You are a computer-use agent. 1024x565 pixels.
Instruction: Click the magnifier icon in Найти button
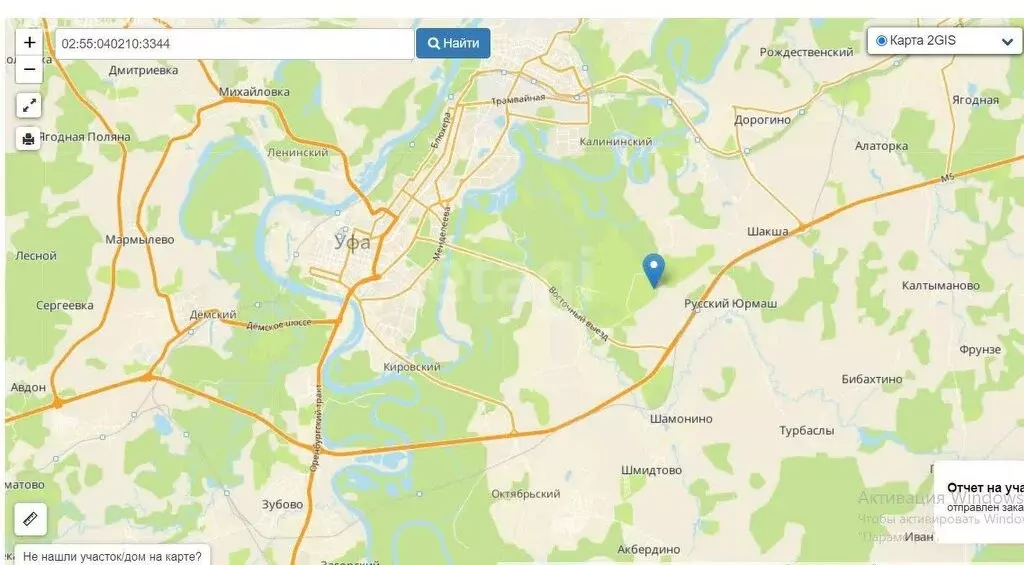(x=434, y=44)
